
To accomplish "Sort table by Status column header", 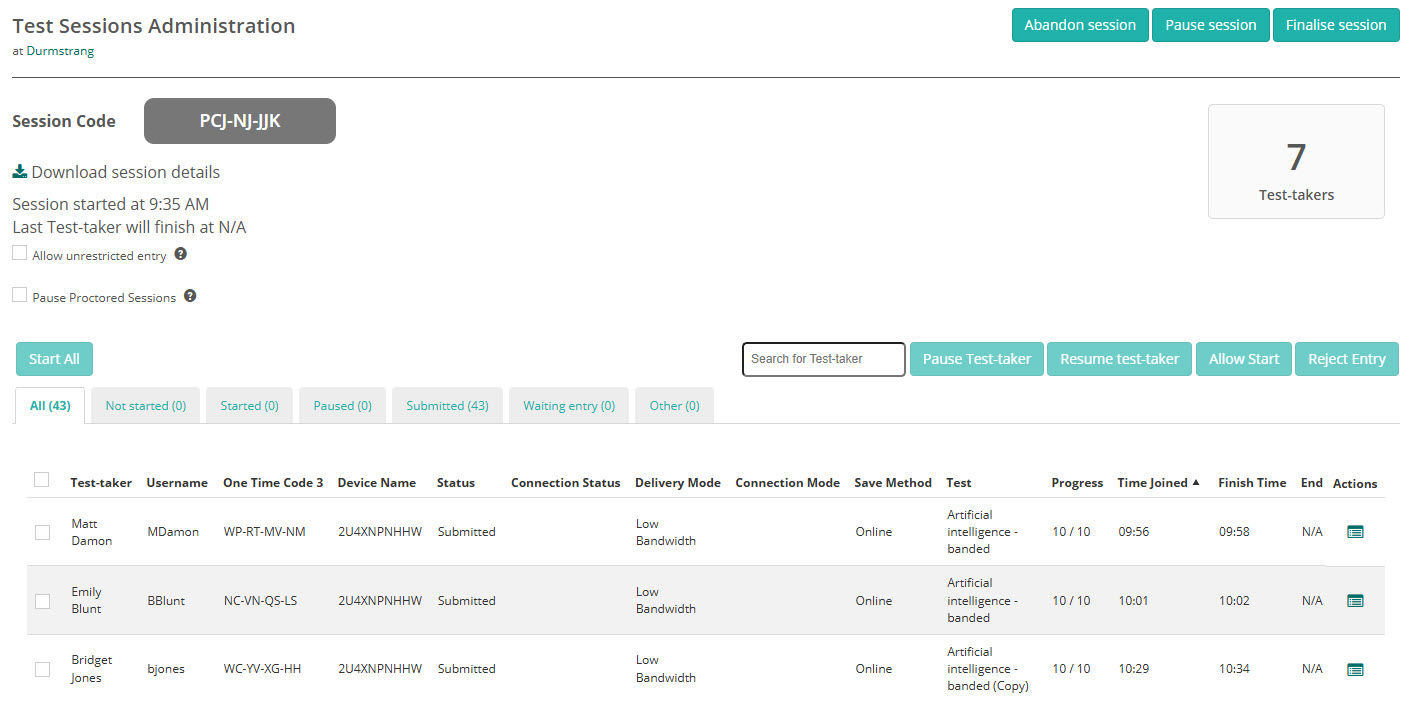I will pos(456,483).
